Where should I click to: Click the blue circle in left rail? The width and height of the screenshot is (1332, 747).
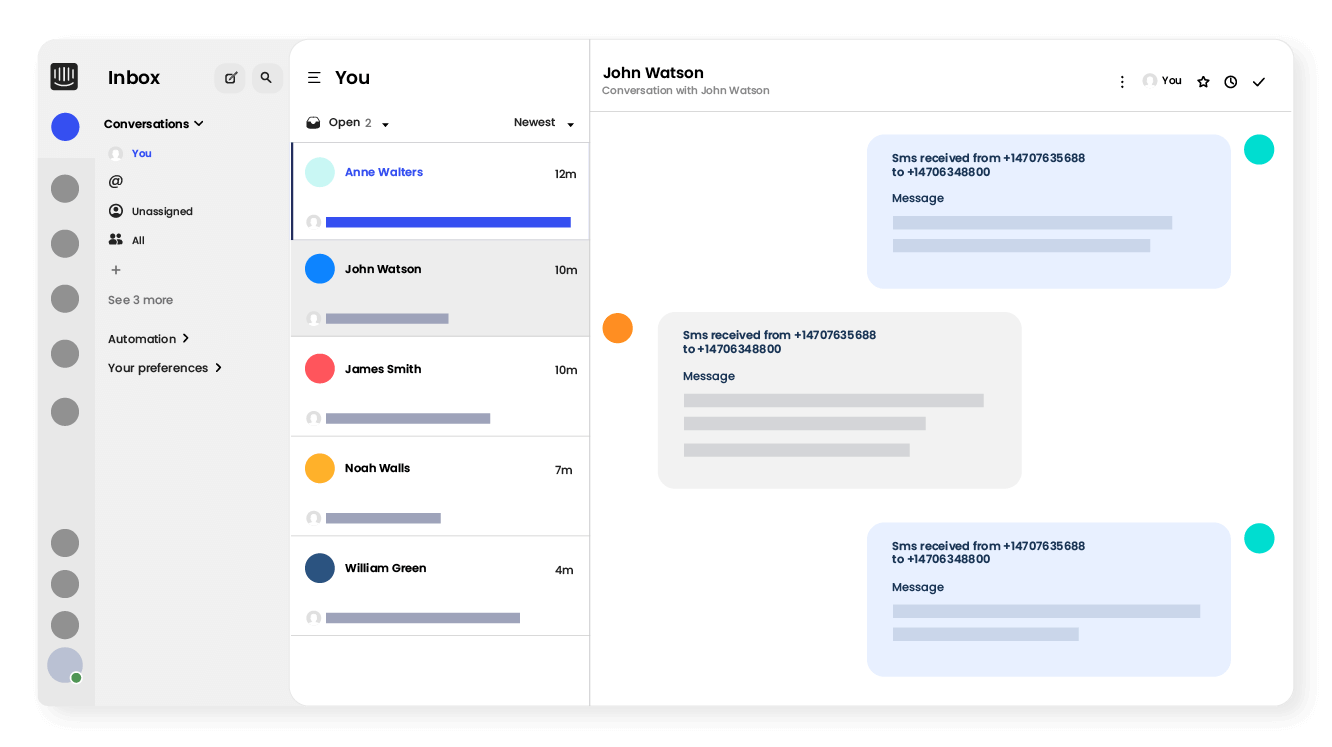(x=65, y=127)
